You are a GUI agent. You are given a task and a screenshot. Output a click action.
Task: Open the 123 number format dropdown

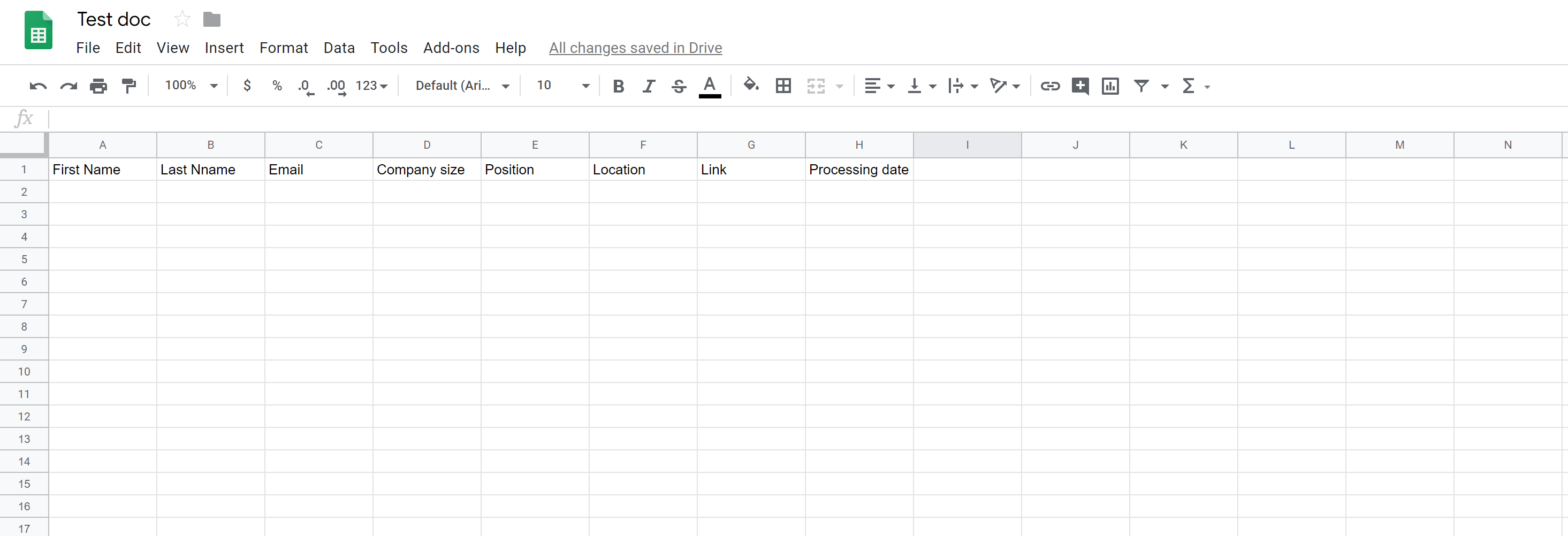click(x=371, y=86)
